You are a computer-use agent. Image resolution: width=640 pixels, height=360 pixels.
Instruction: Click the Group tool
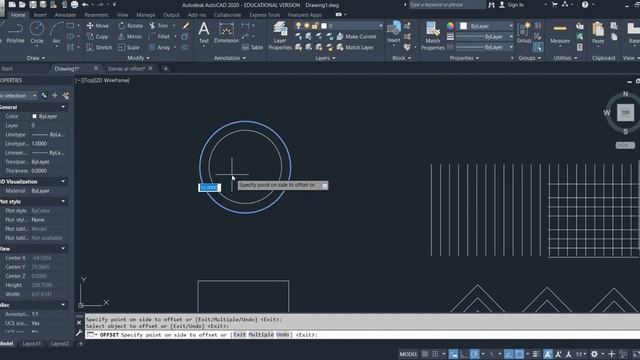(524, 33)
